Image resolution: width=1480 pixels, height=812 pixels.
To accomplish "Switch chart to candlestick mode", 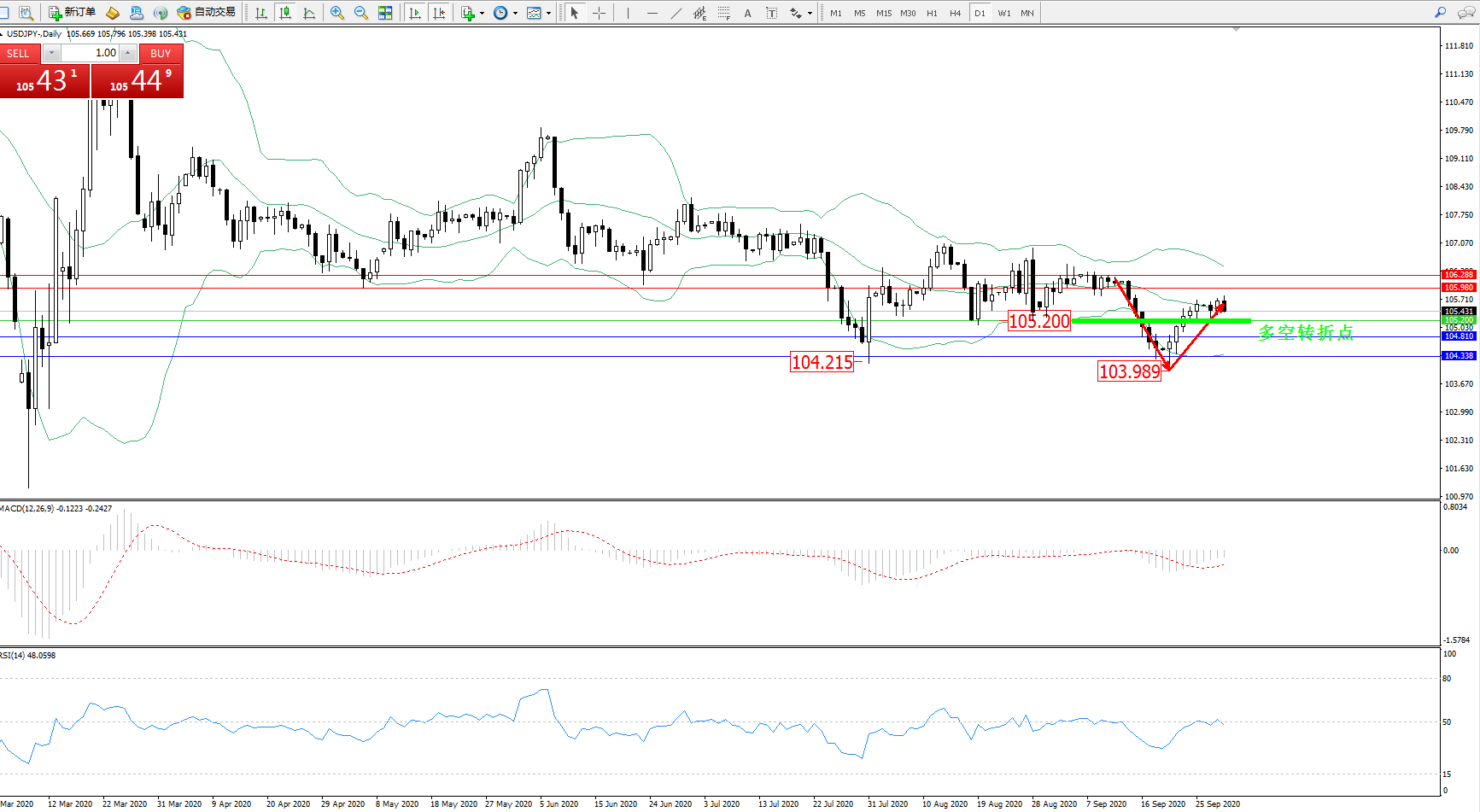I will (285, 13).
